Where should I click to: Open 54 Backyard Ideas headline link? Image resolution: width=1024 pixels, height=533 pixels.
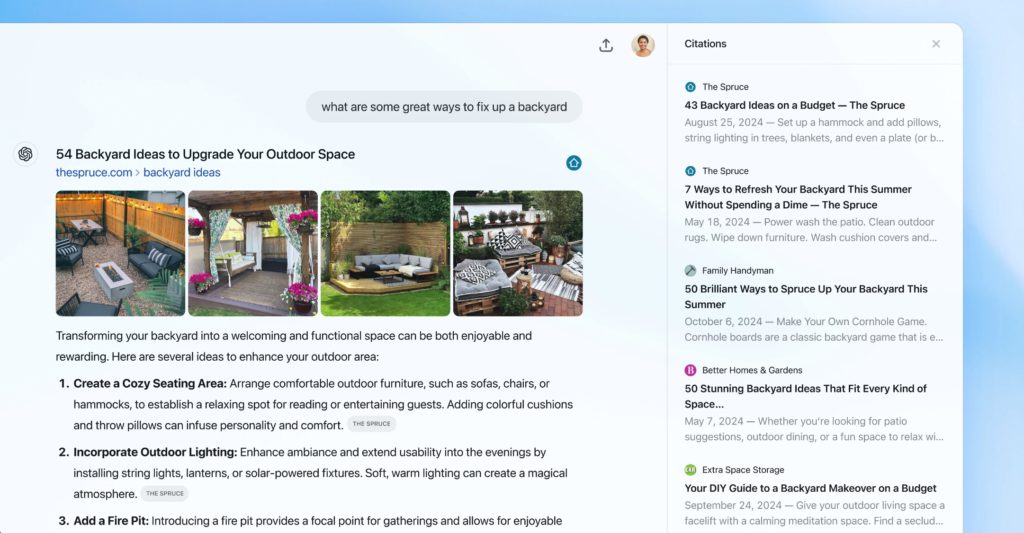coord(205,154)
